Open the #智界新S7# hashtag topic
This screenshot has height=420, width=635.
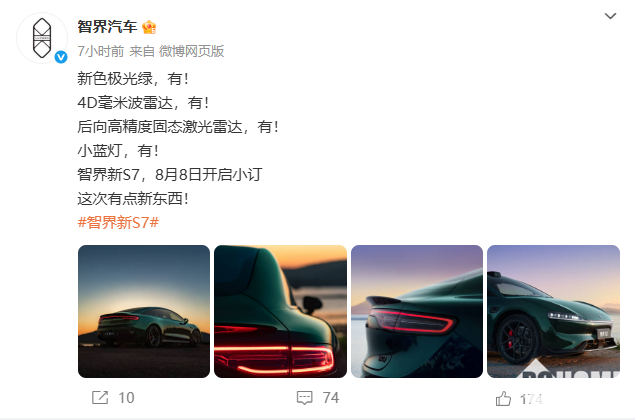pyautogui.click(x=118, y=223)
